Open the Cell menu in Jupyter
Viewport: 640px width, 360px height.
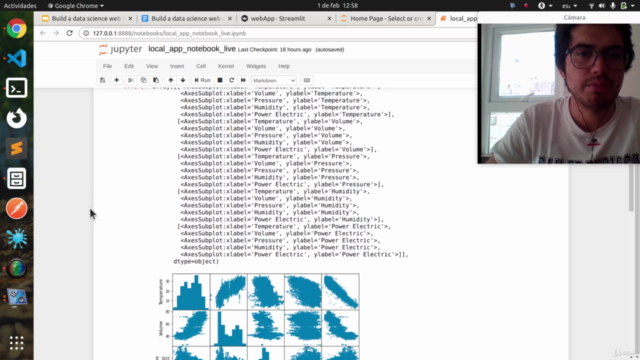pos(201,66)
